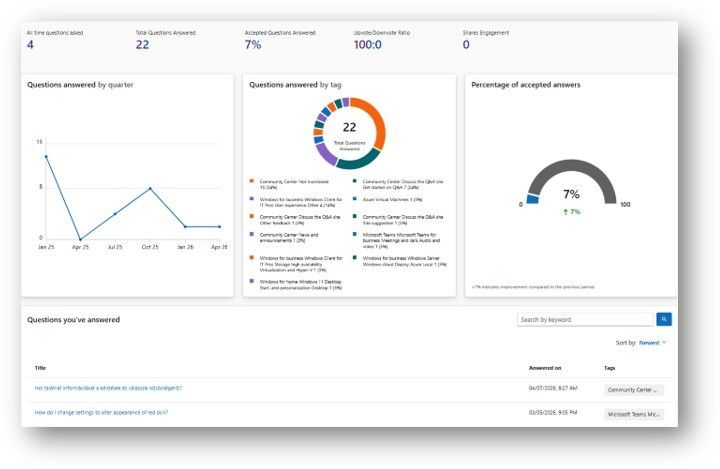Image resolution: width=720 pixels, height=469 pixels.
Task: Click the Total Questions Answered value 22
Action: (x=142, y=45)
